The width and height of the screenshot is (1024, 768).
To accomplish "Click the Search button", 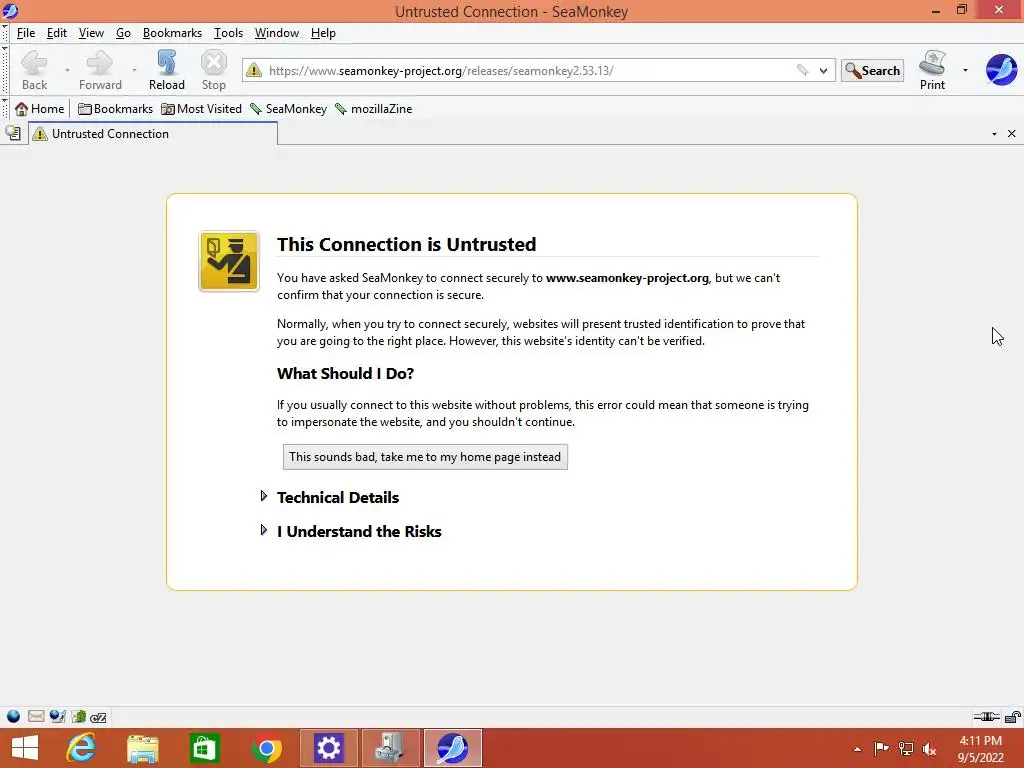I will (872, 71).
